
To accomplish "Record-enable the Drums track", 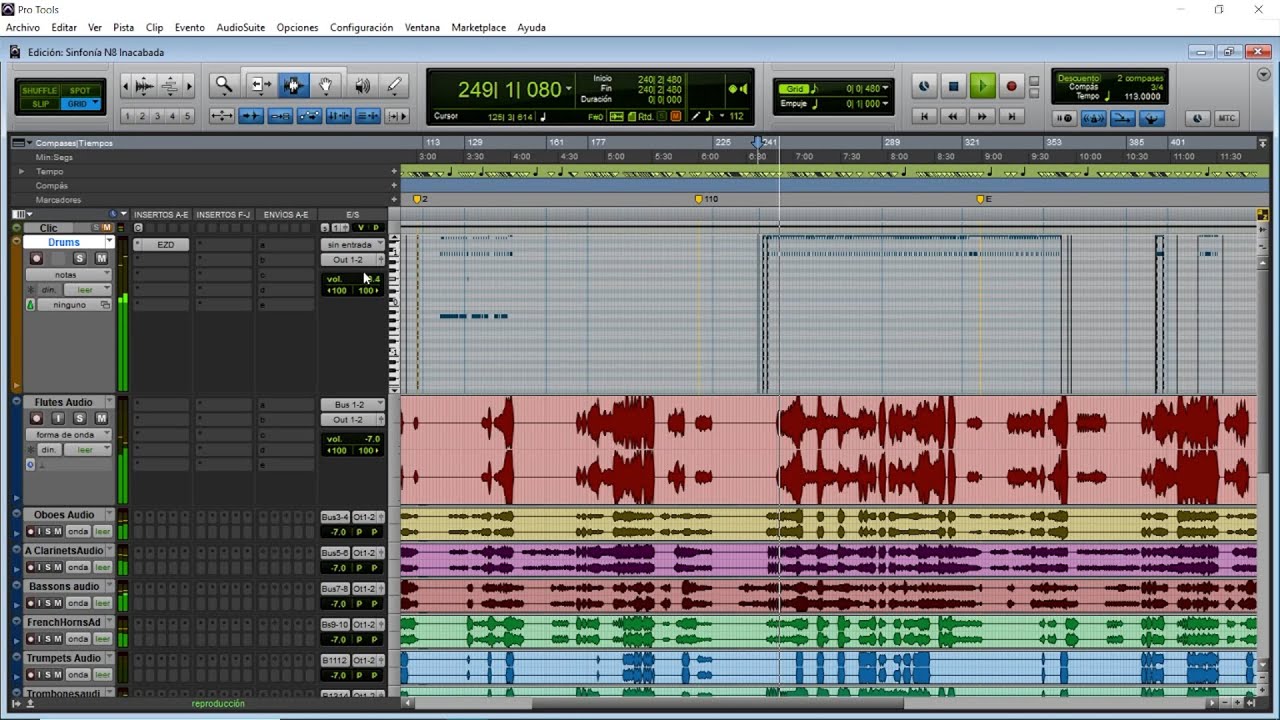I will point(37,258).
